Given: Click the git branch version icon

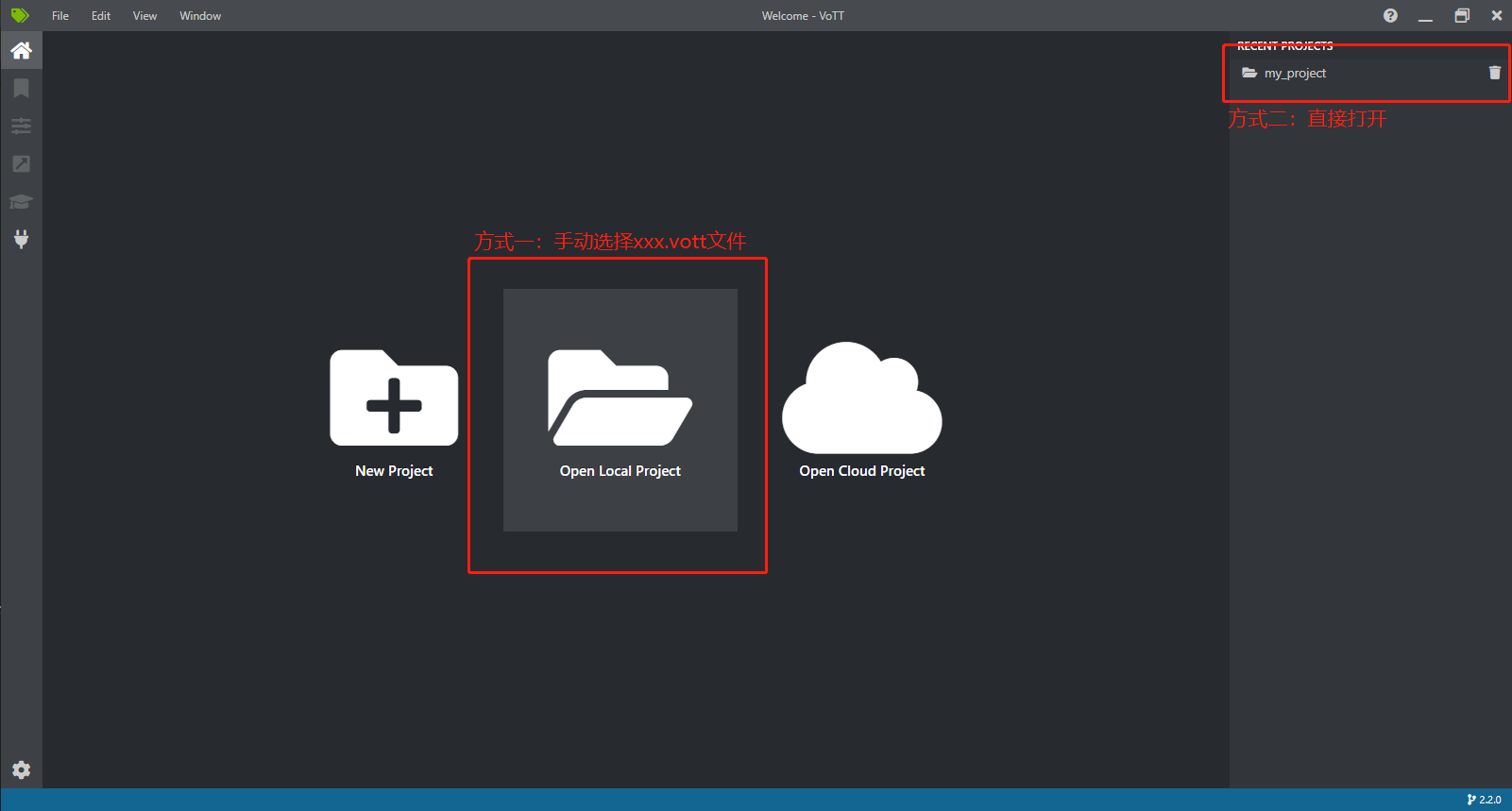Looking at the screenshot, I should tap(1471, 800).
